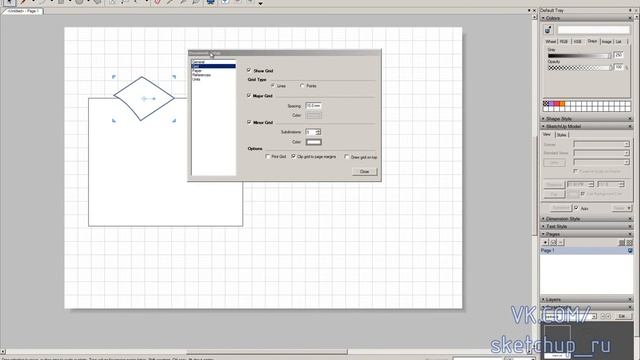The image size is (640, 360).
Task: Toggle Page 1 presentation visibility icon
Action: coord(630,251)
